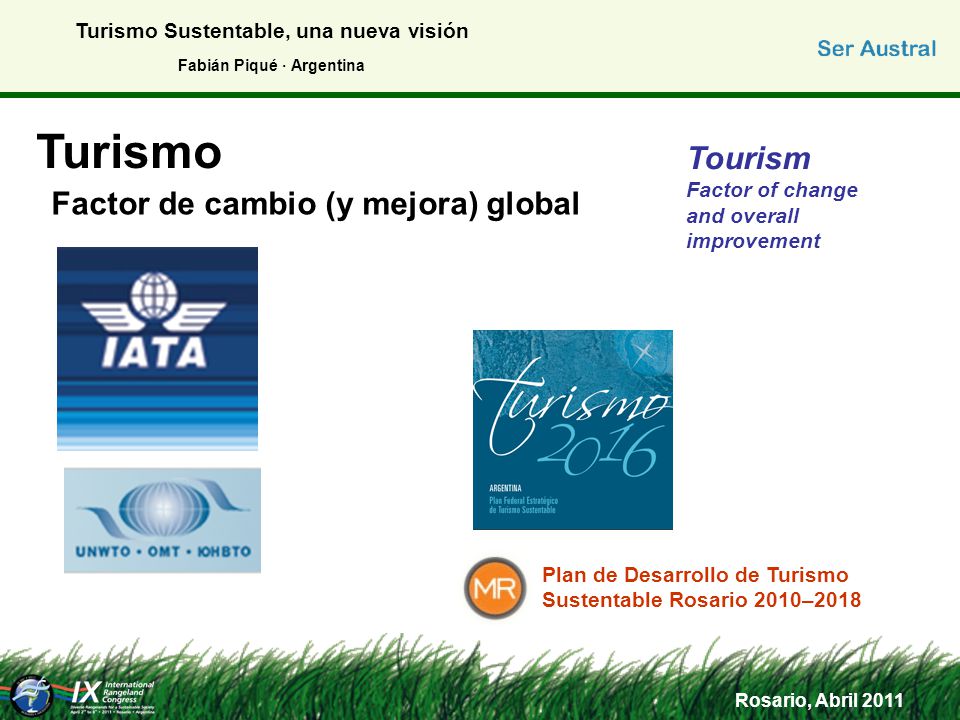Select the 'Turismo' main heading

[x=129, y=152]
